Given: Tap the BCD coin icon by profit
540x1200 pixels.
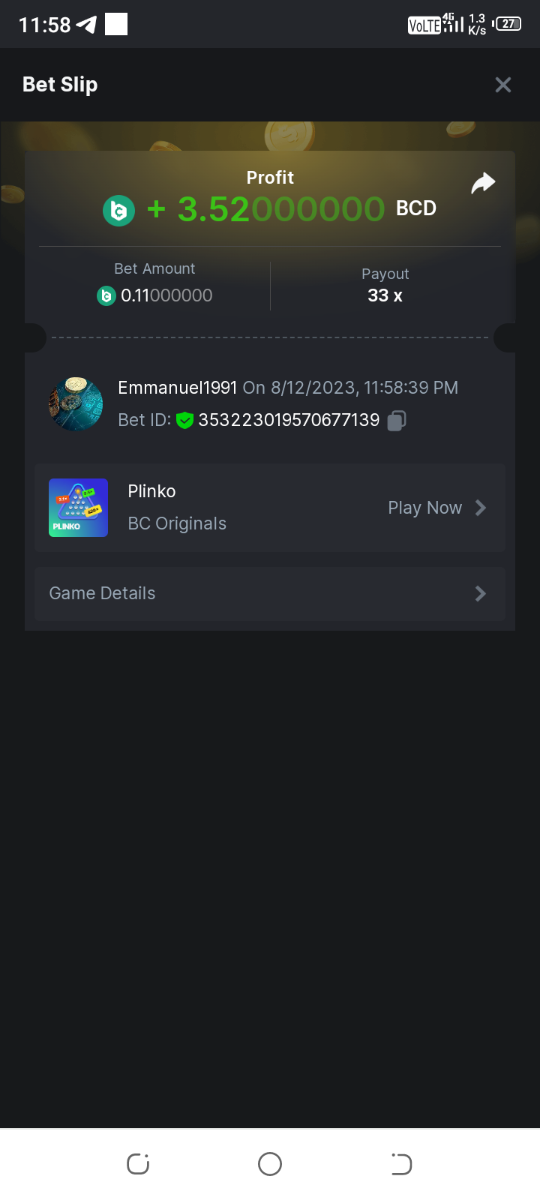Looking at the screenshot, I should pos(119,210).
